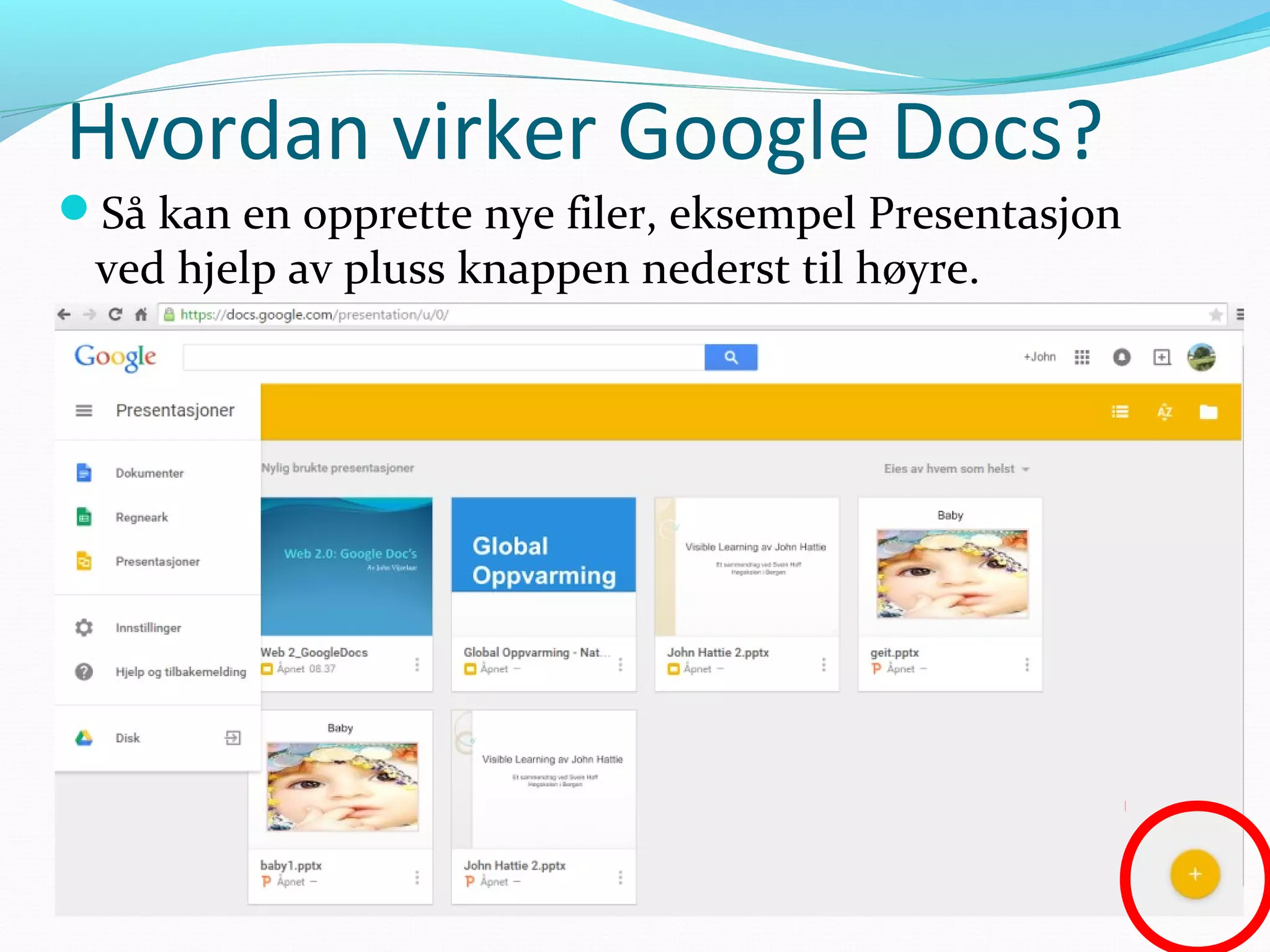Screen dimensions: 1270x952
Task: Open more options for top-row John Hattie 2.pptx
Action: coord(824,664)
